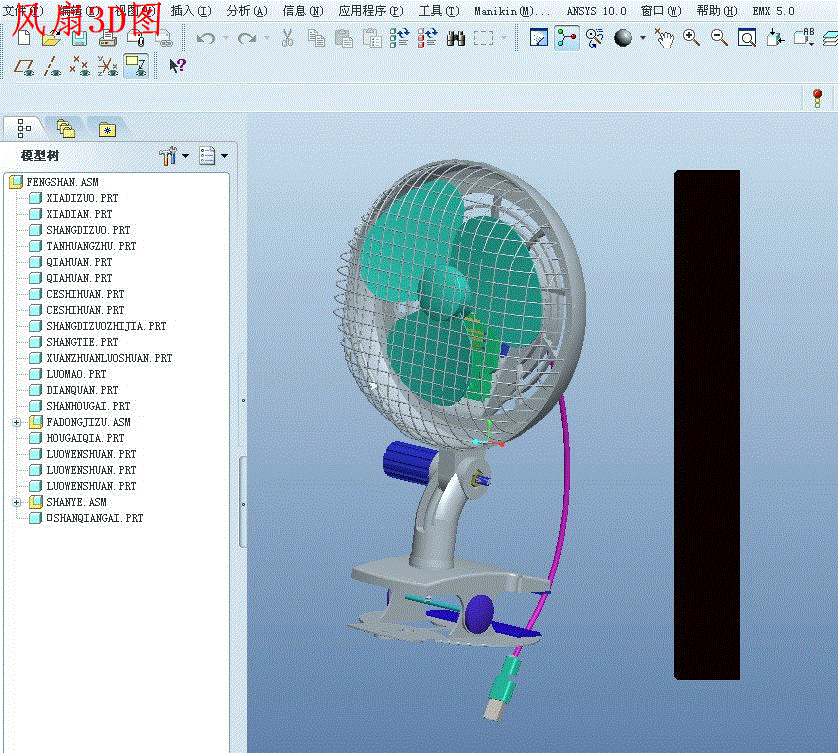Open the Redo history dropdown arrow
This screenshot has width=838, height=753.
click(267, 38)
